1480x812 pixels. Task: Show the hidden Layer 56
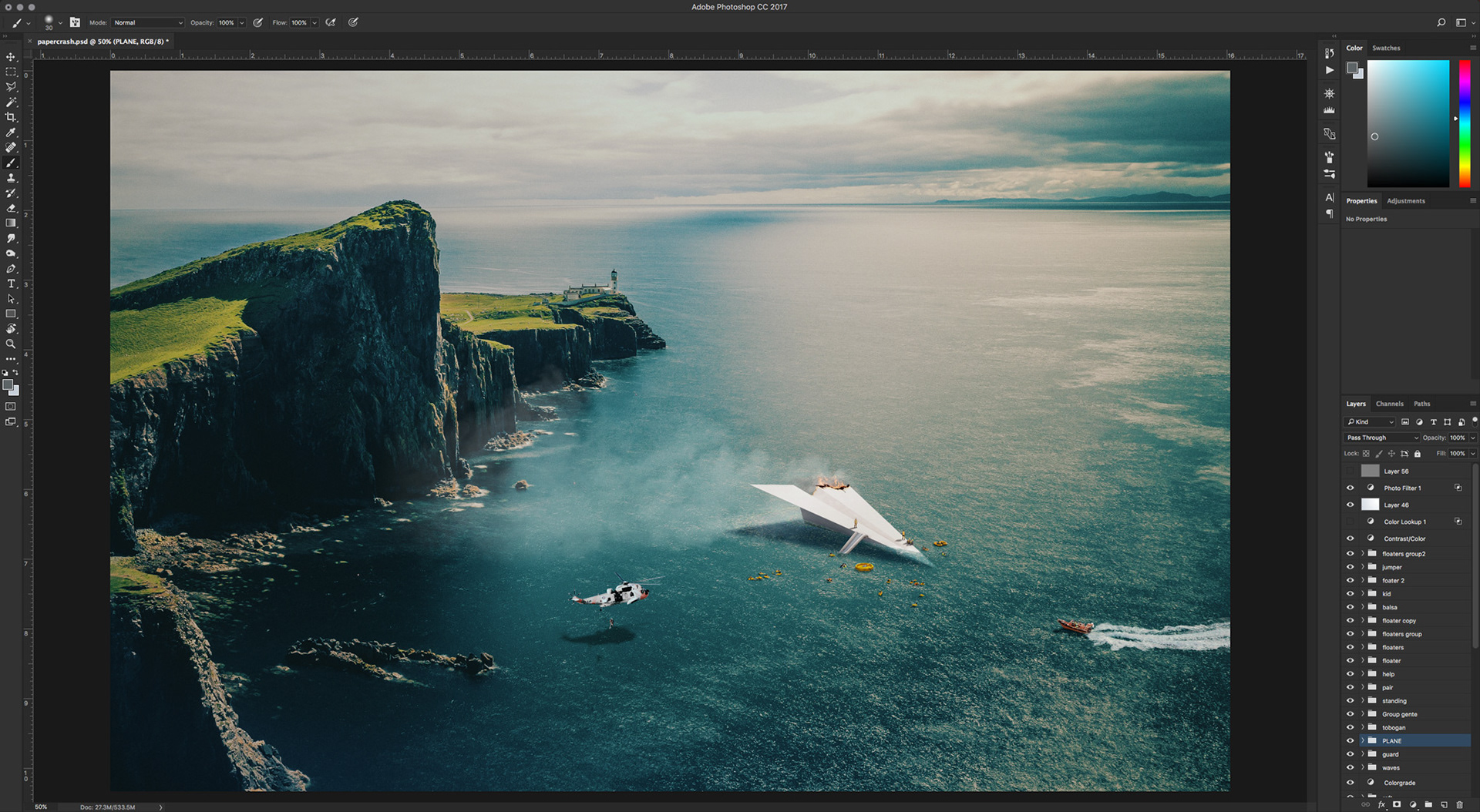pos(1350,471)
